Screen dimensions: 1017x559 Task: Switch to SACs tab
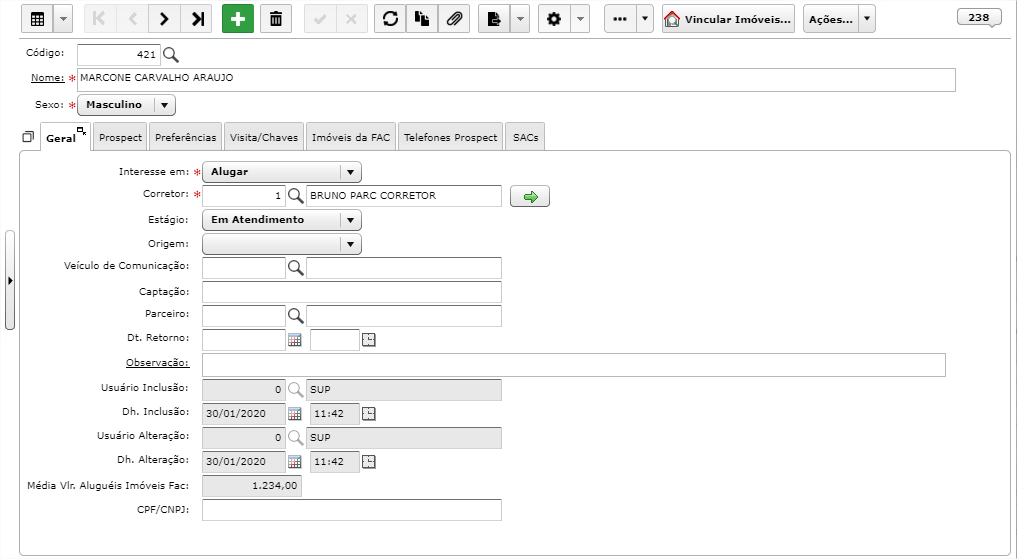(x=525, y=137)
